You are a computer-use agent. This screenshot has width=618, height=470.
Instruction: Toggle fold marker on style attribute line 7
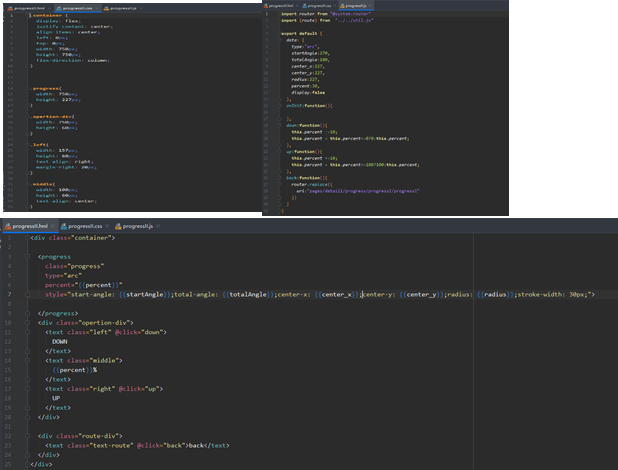(x=27, y=294)
